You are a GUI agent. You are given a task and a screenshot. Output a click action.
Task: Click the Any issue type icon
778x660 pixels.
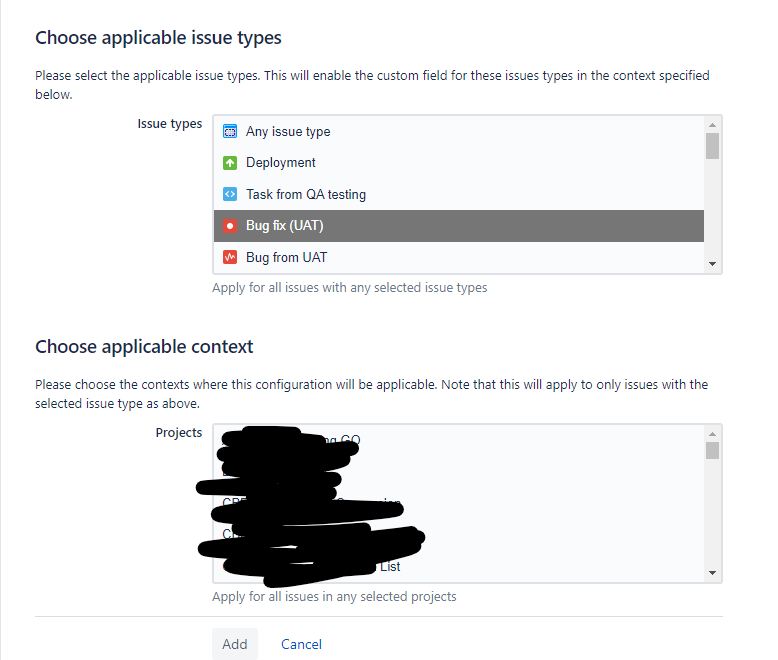[230, 132]
